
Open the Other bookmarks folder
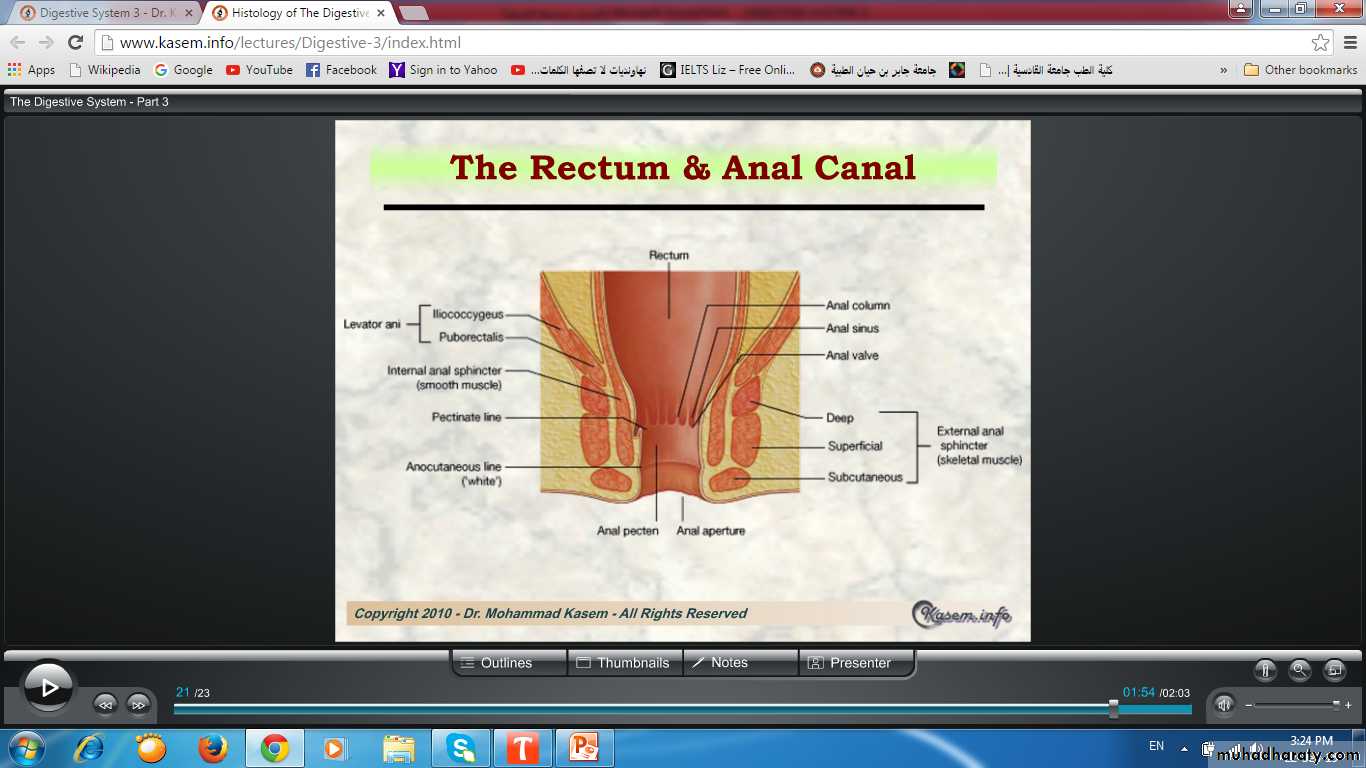(x=1300, y=70)
